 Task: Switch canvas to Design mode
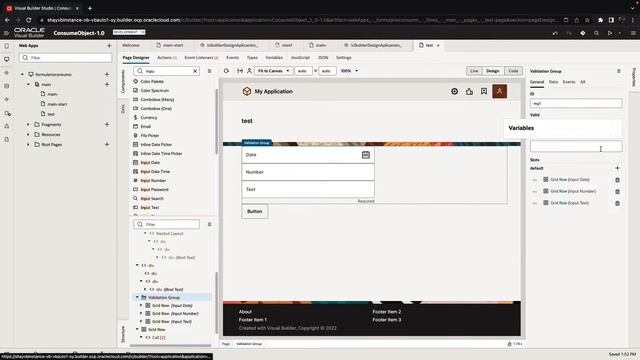click(493, 71)
